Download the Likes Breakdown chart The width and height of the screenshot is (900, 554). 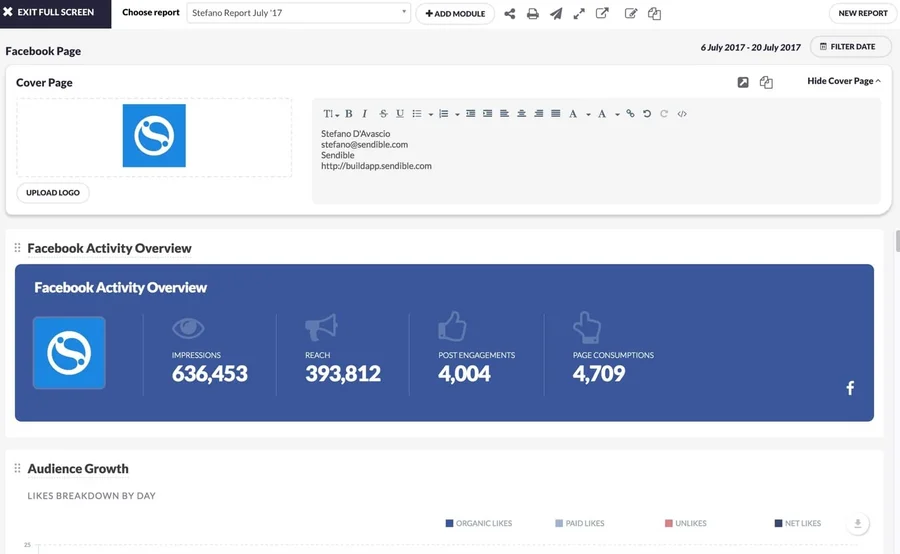coord(856,523)
